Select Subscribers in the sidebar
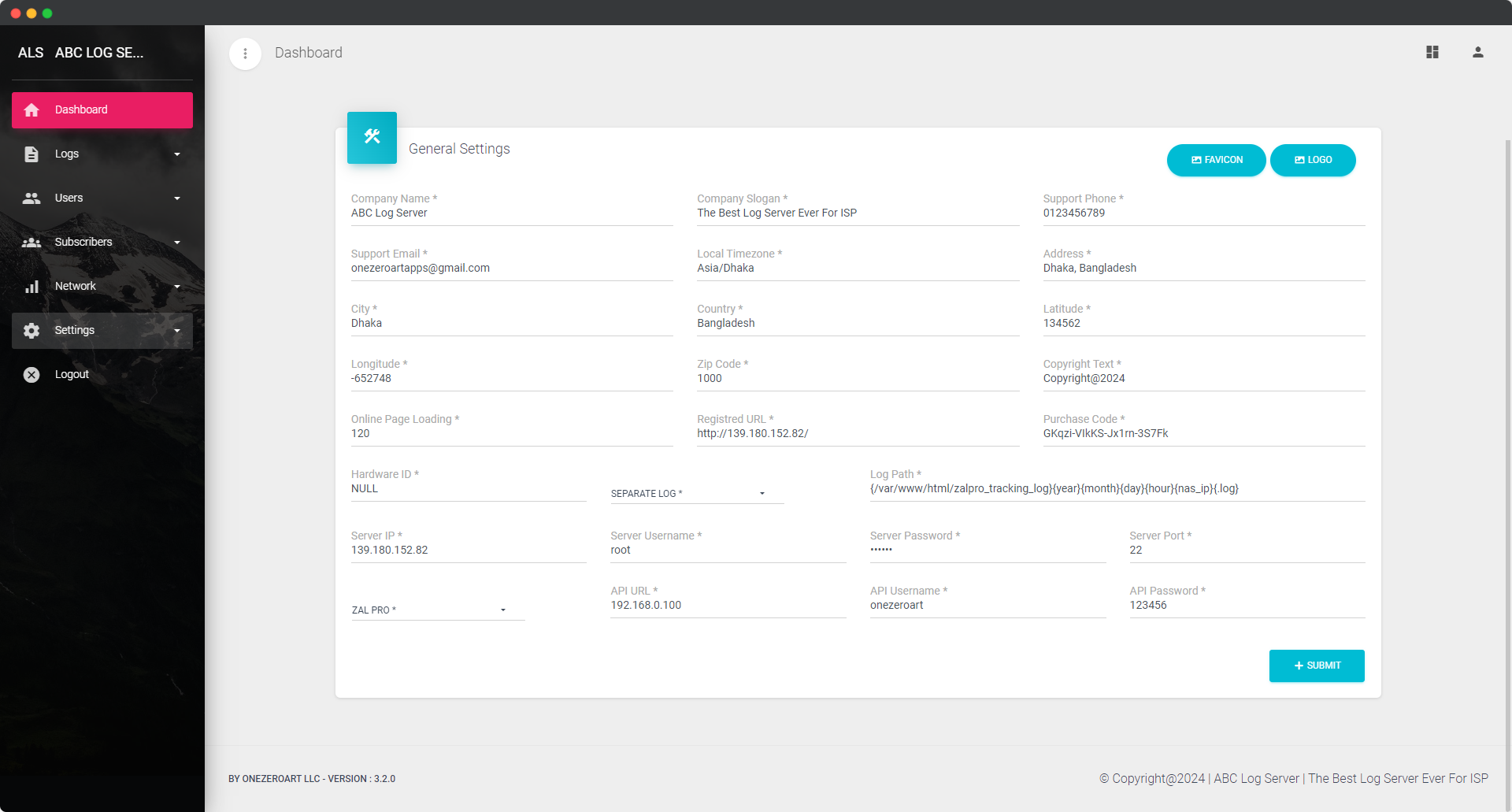 [102, 243]
